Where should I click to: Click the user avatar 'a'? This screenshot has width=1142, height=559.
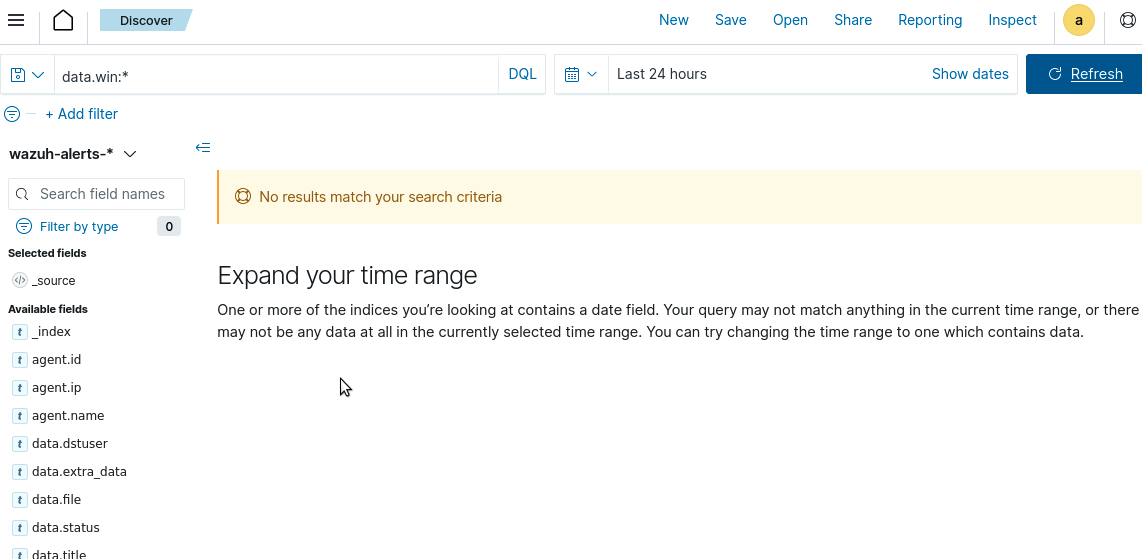point(1078,20)
